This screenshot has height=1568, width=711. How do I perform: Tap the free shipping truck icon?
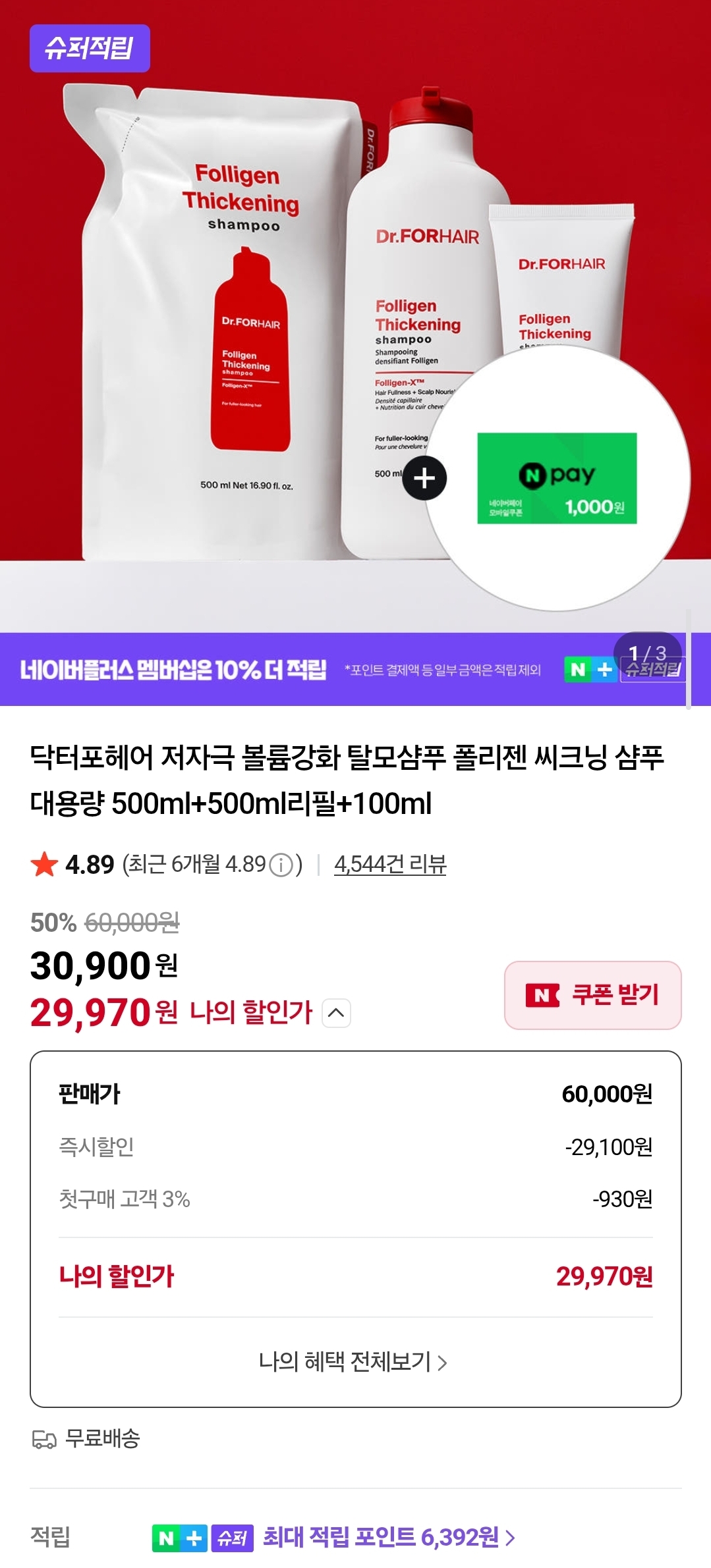[43, 1440]
